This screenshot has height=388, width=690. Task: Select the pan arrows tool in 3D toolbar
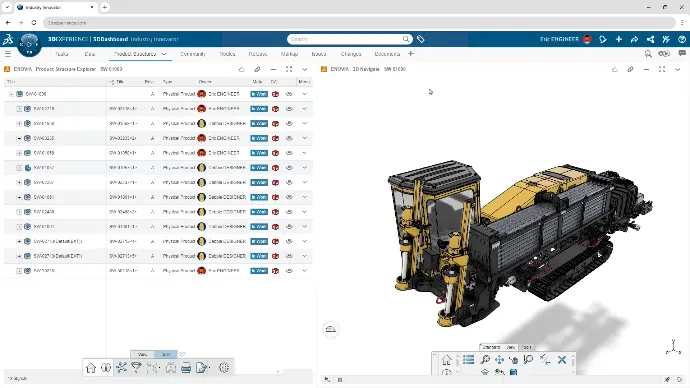coord(499,360)
